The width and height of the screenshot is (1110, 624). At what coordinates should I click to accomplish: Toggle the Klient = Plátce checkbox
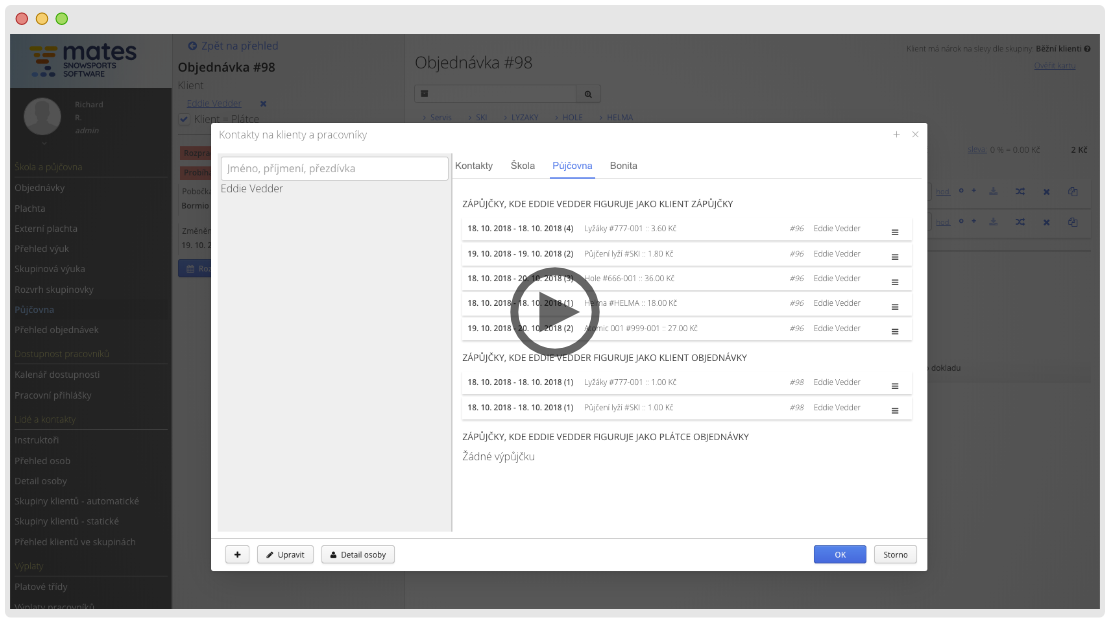[x=184, y=119]
